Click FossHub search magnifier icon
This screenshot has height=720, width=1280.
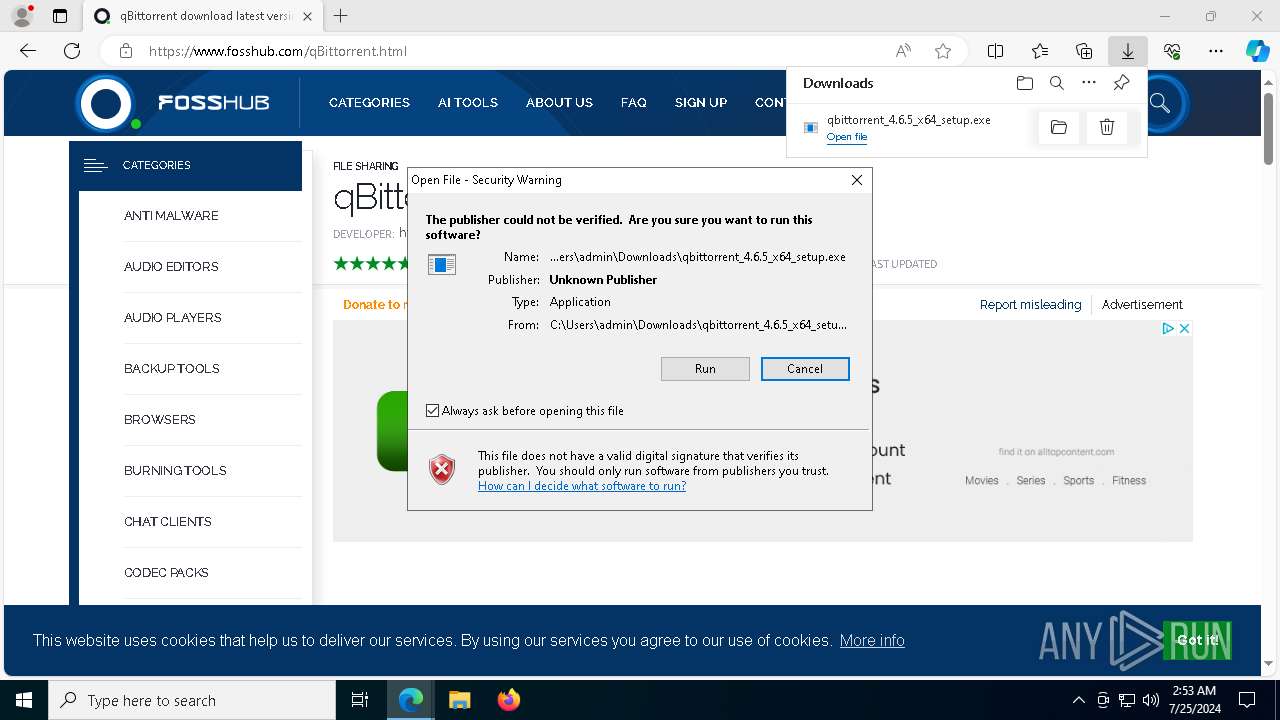click(1160, 103)
